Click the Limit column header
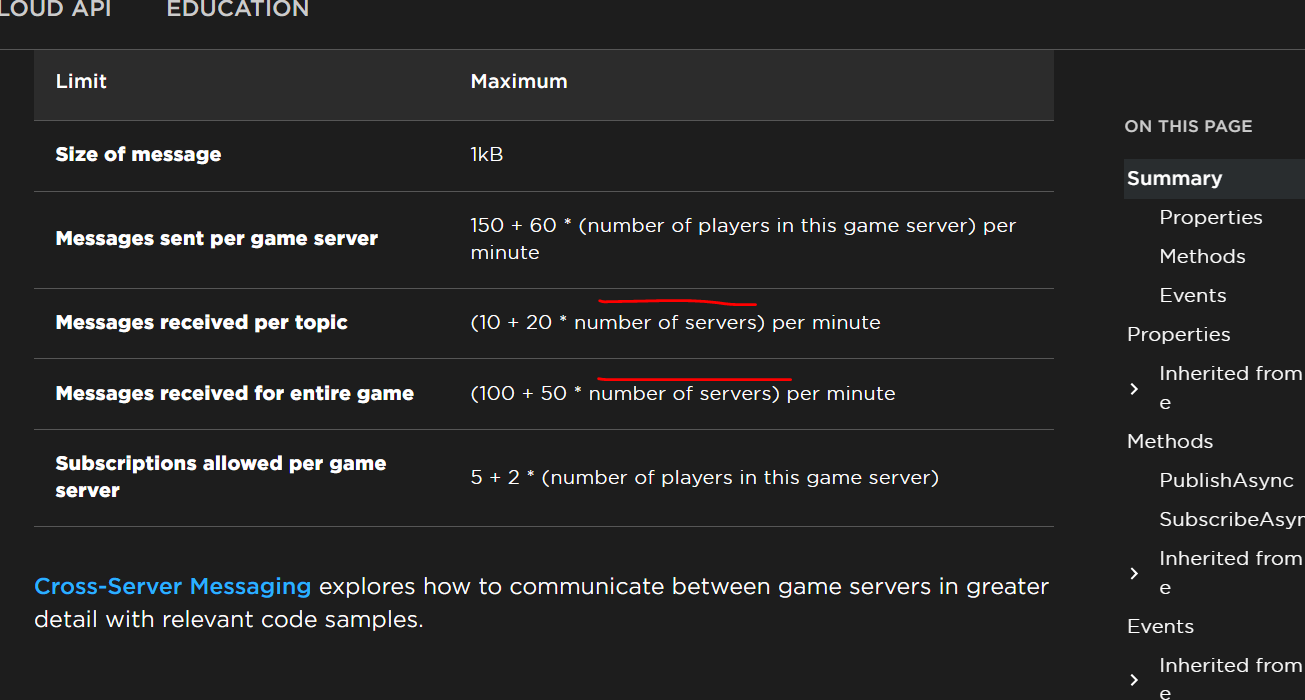The image size is (1305, 700). [81, 81]
